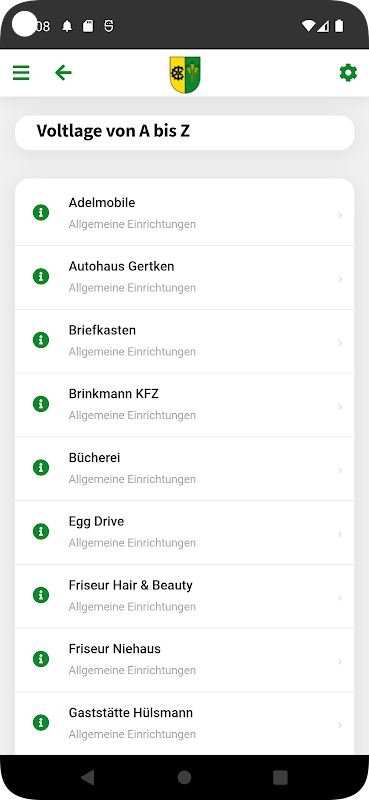Expand Autohaus Gertken with its chevron
This screenshot has height=800, width=369.
tap(340, 279)
